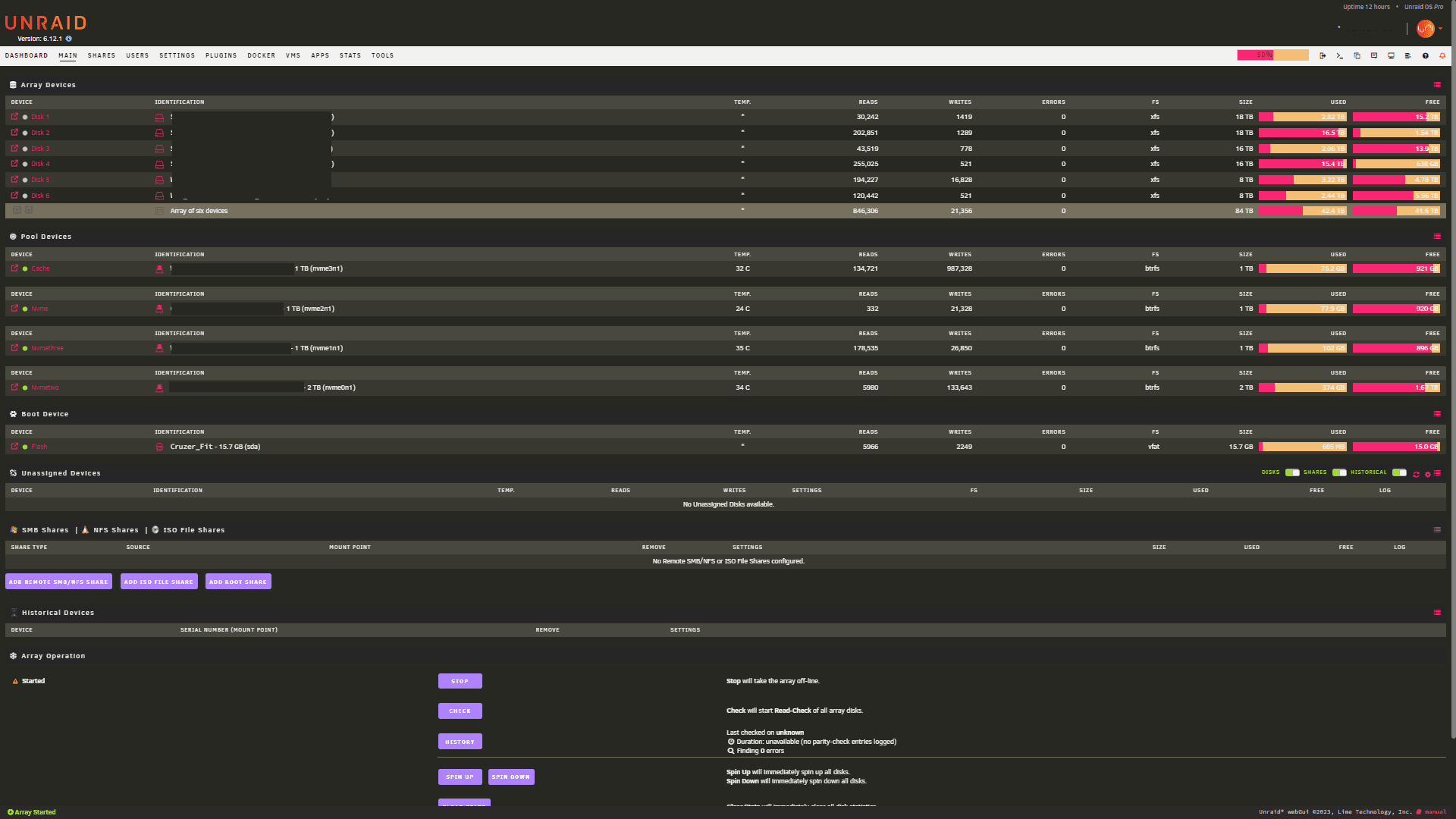Click Disk 1 status indicator dot

point(25,118)
